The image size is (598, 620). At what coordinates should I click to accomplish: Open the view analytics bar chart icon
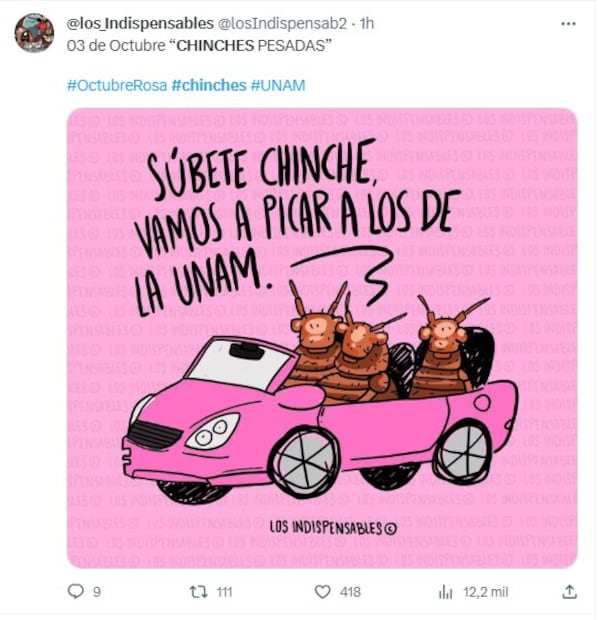pos(445,592)
